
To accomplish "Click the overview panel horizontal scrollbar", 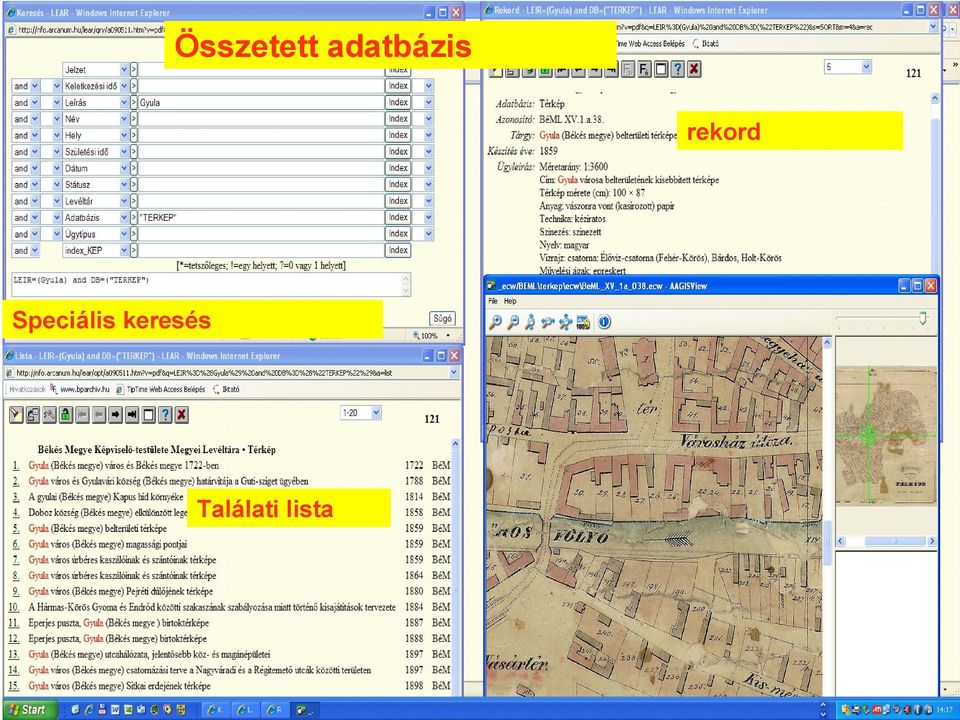I will click(x=886, y=541).
